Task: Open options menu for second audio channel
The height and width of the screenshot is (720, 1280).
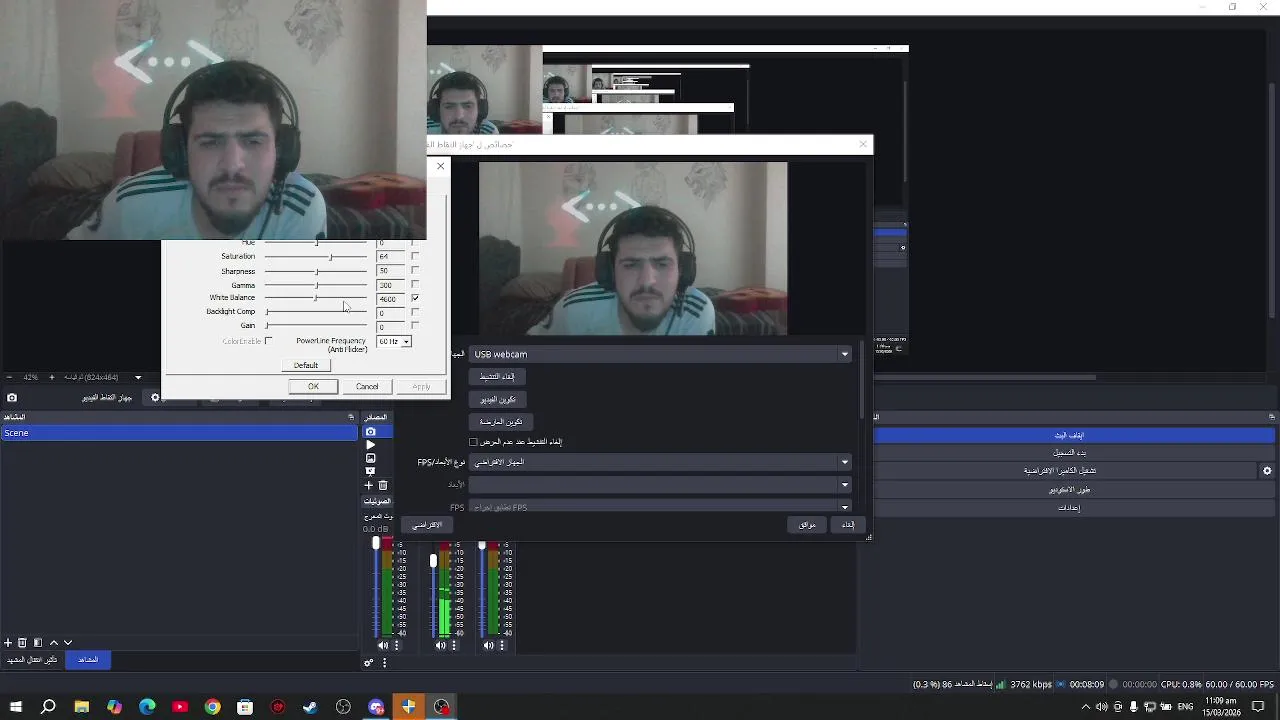Action: [x=454, y=646]
